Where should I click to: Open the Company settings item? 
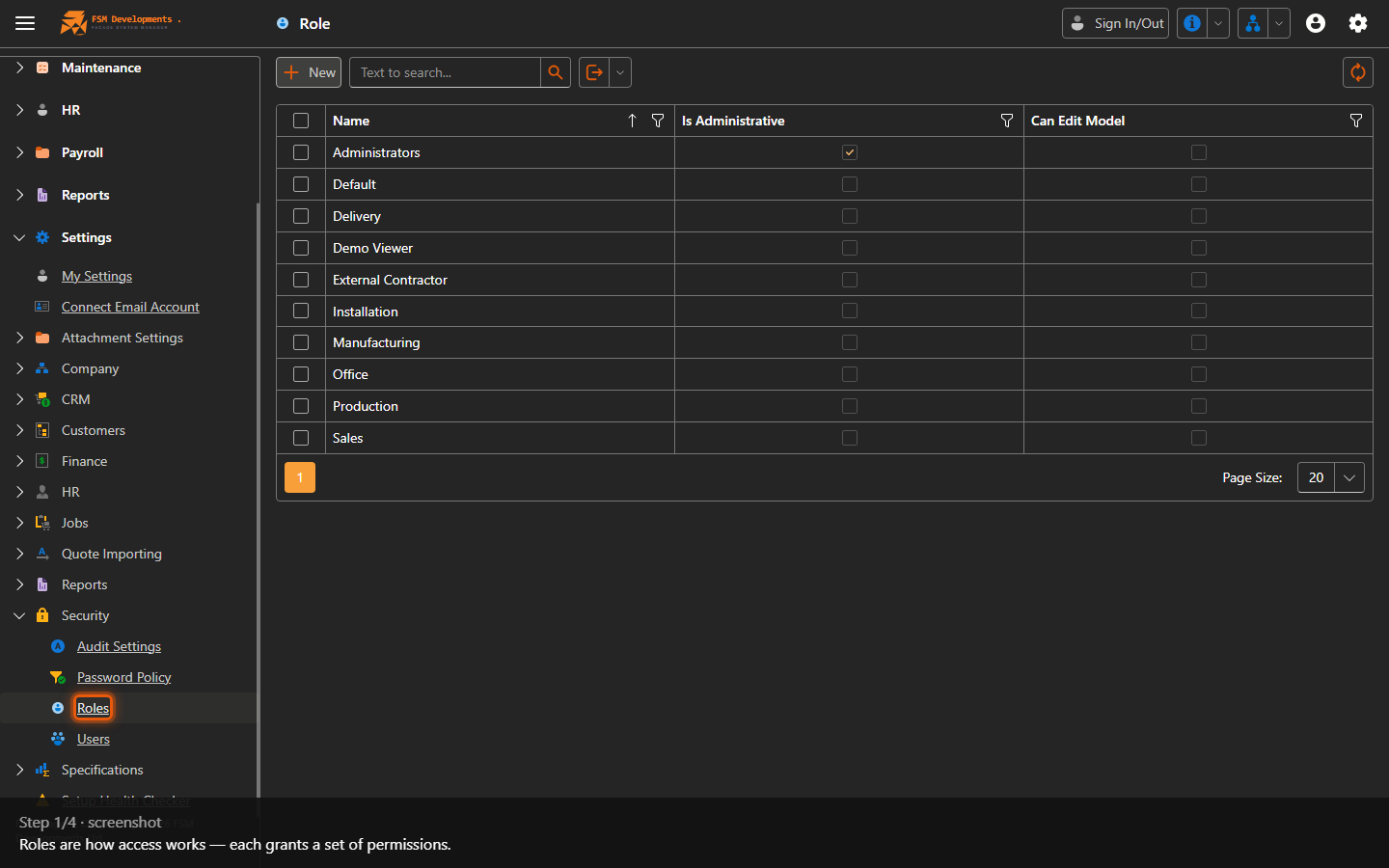[x=91, y=368]
